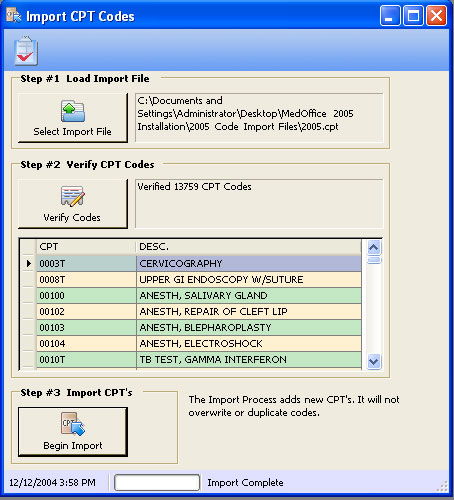Click the grid's scroll up arrow
This screenshot has height=500, width=454.
(374, 248)
